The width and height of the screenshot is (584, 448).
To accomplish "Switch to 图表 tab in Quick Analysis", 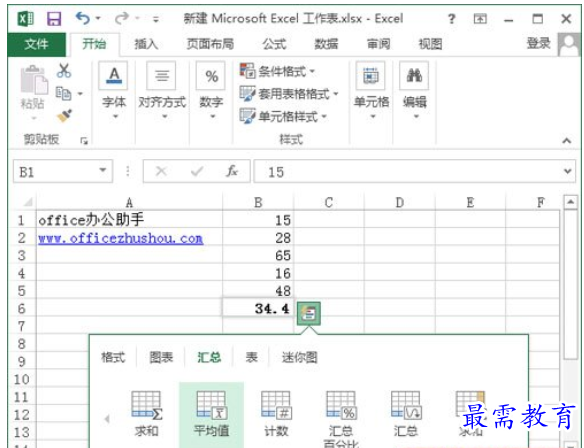I will 161,358.
